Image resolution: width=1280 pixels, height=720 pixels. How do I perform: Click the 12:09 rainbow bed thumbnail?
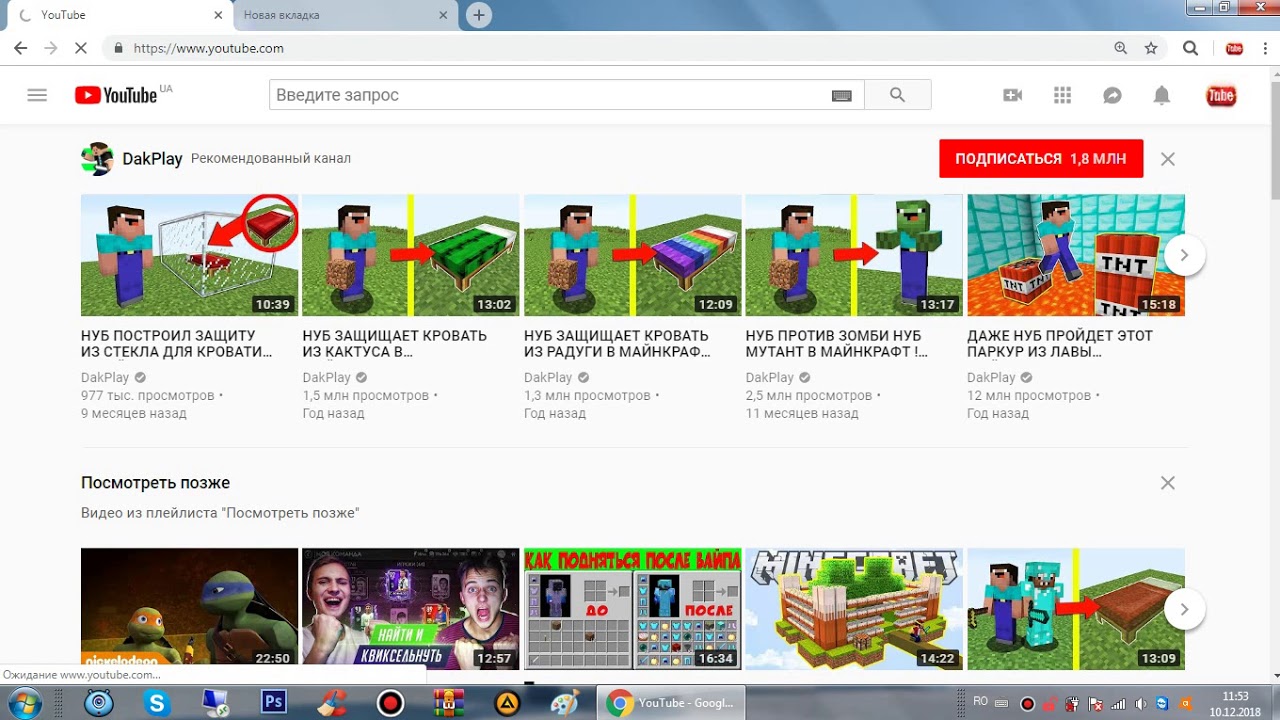633,255
